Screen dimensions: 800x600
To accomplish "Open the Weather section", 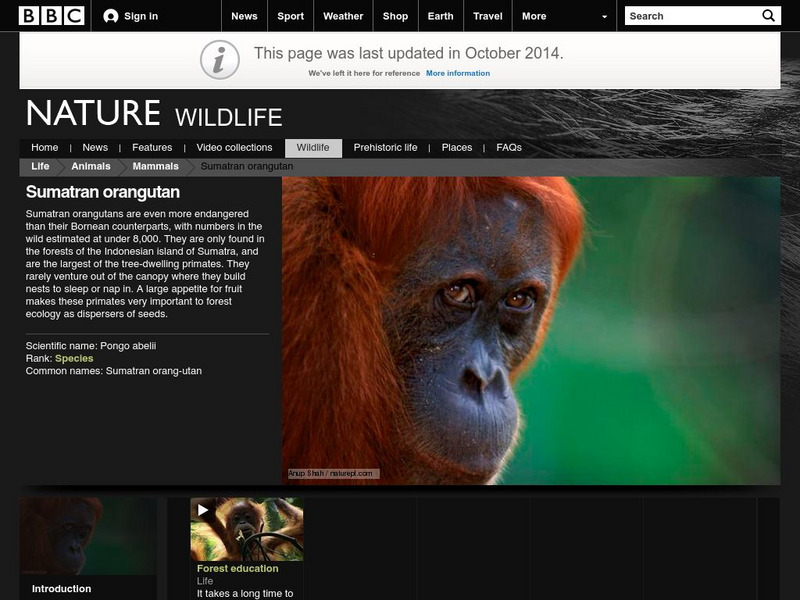I will [x=343, y=16].
